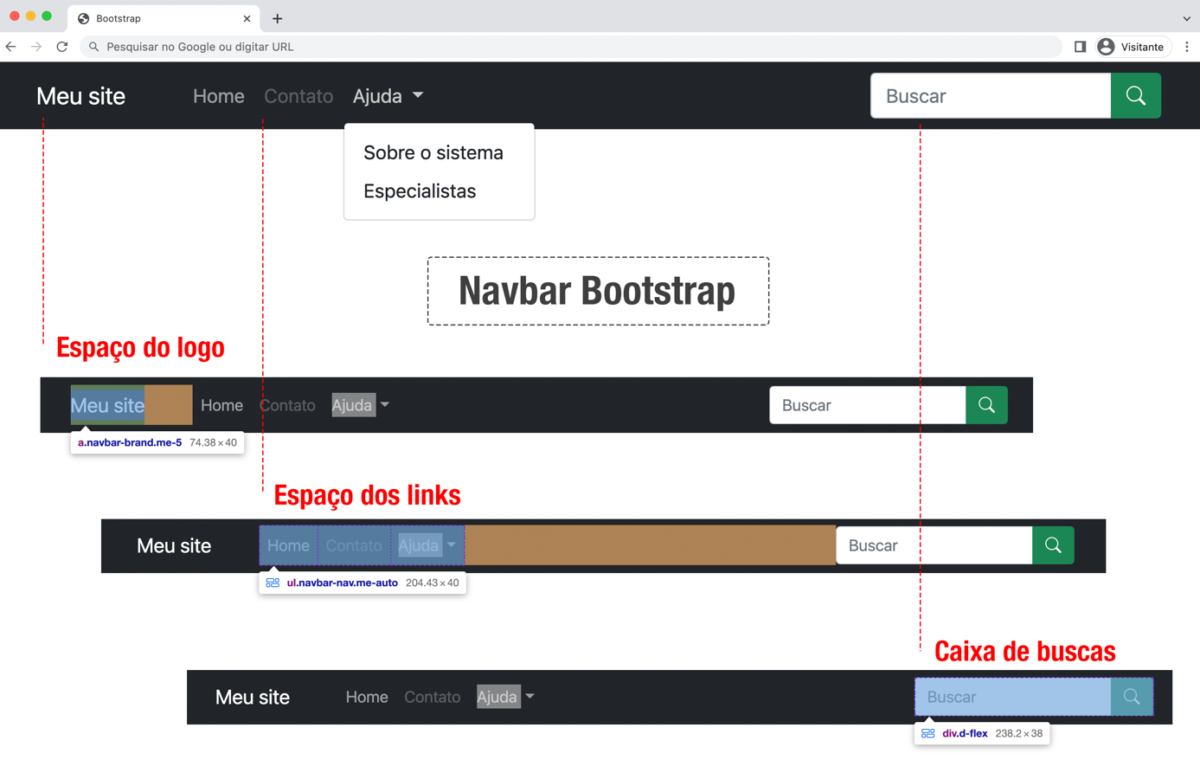Click the side panel icon near profile

[1081, 46]
